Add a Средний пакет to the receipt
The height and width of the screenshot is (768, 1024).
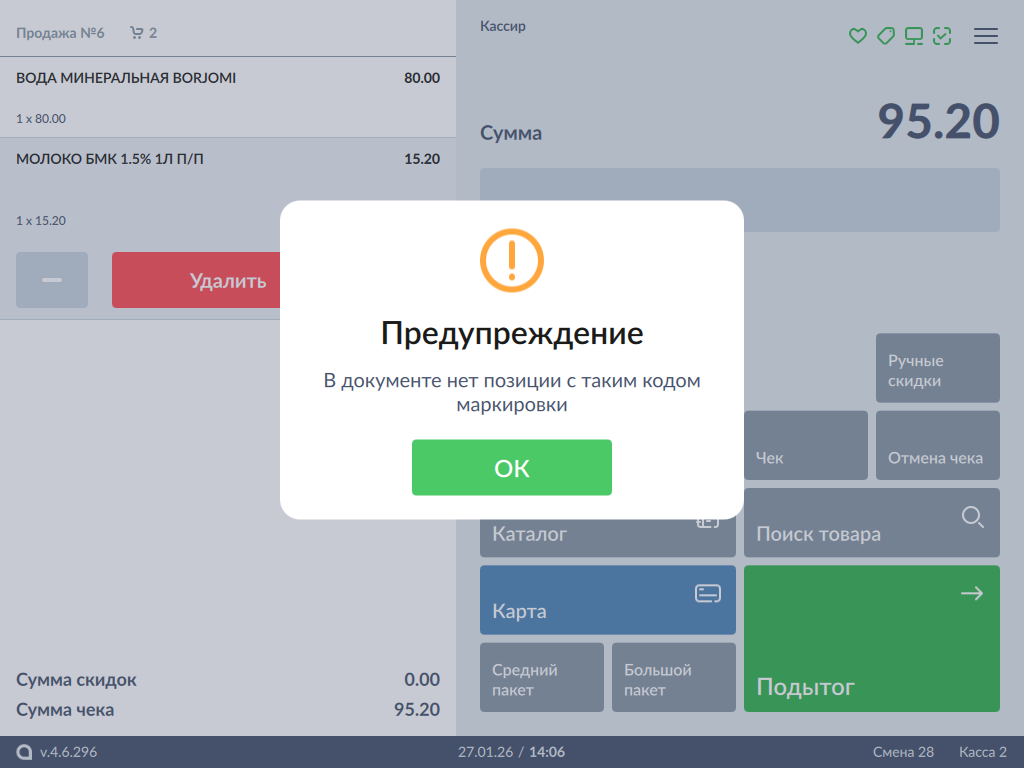[541, 677]
